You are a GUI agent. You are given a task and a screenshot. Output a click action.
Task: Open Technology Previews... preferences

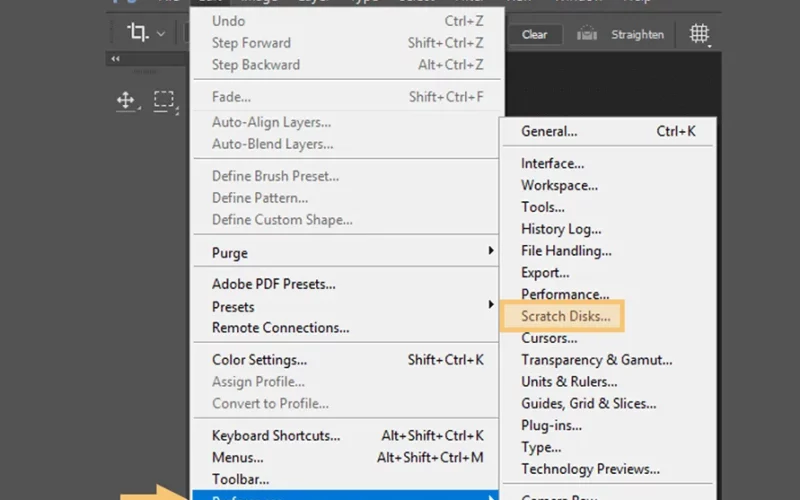[x=608, y=469]
